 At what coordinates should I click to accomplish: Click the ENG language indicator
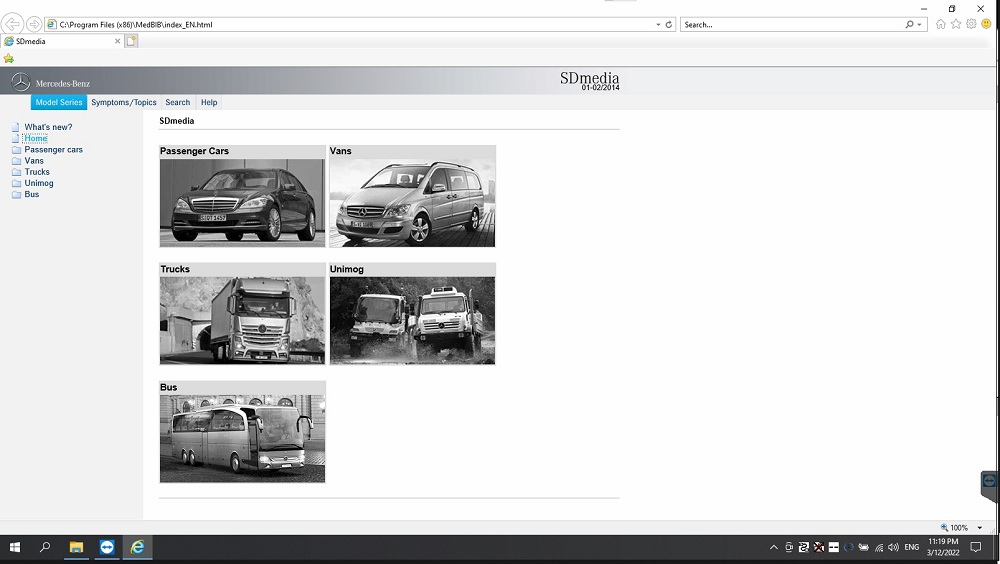coord(912,547)
